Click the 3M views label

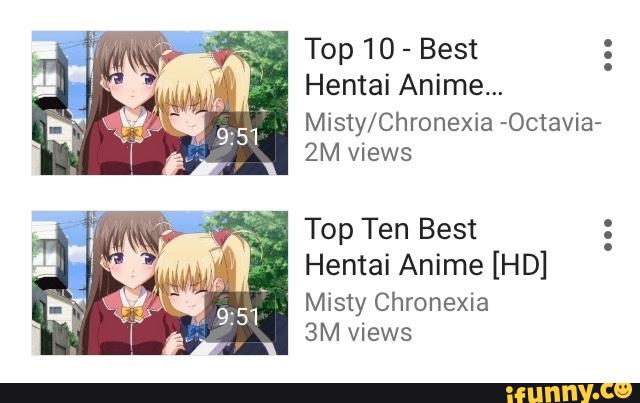358,332
